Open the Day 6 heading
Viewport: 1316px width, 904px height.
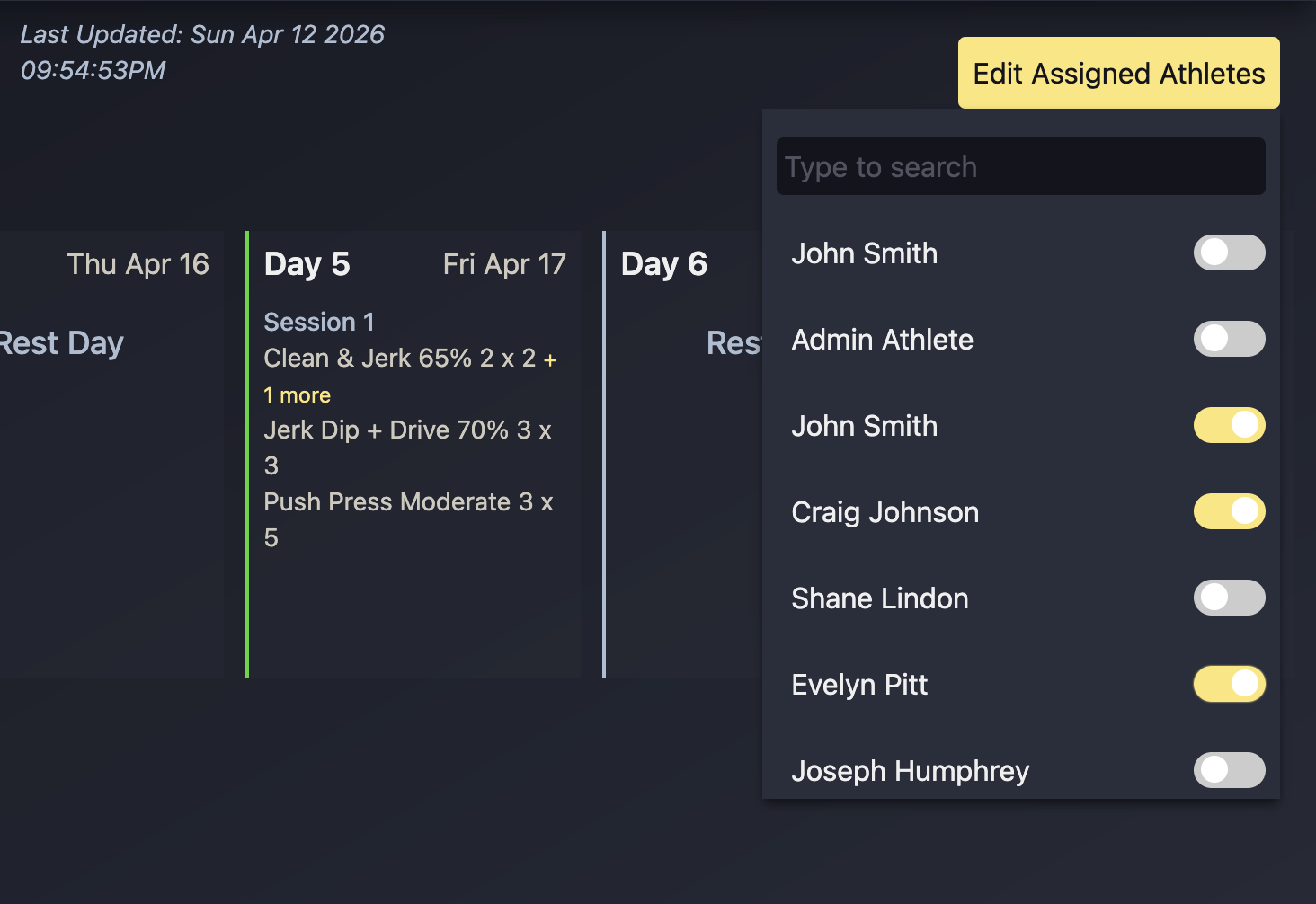pyautogui.click(x=663, y=264)
